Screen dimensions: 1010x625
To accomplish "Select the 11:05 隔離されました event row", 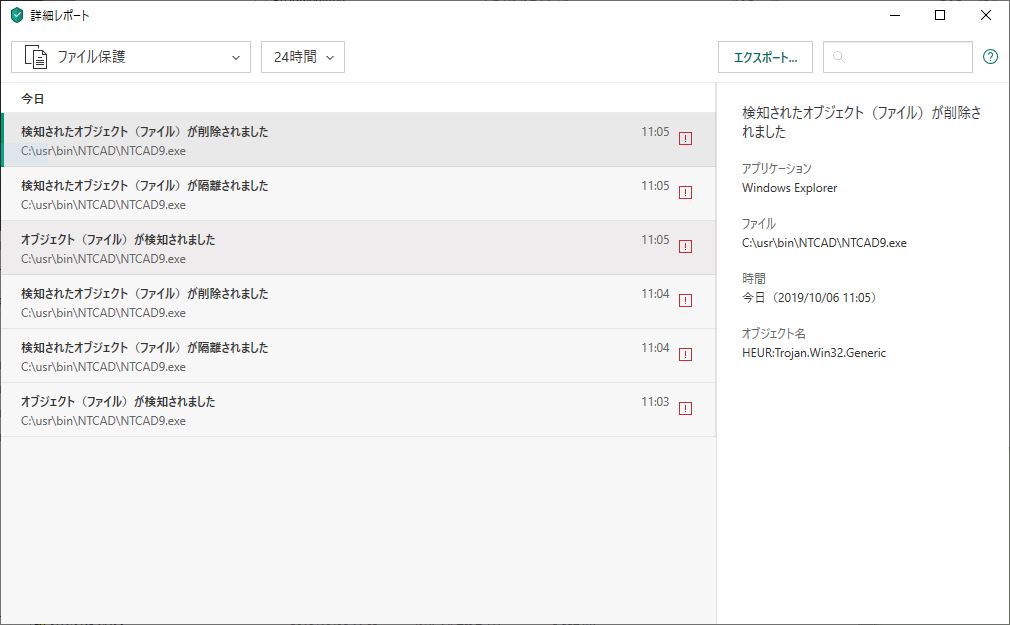I will tap(358, 194).
